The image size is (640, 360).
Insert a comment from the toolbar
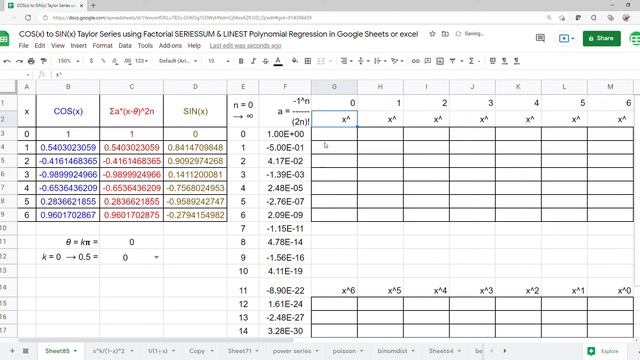click(x=427, y=61)
